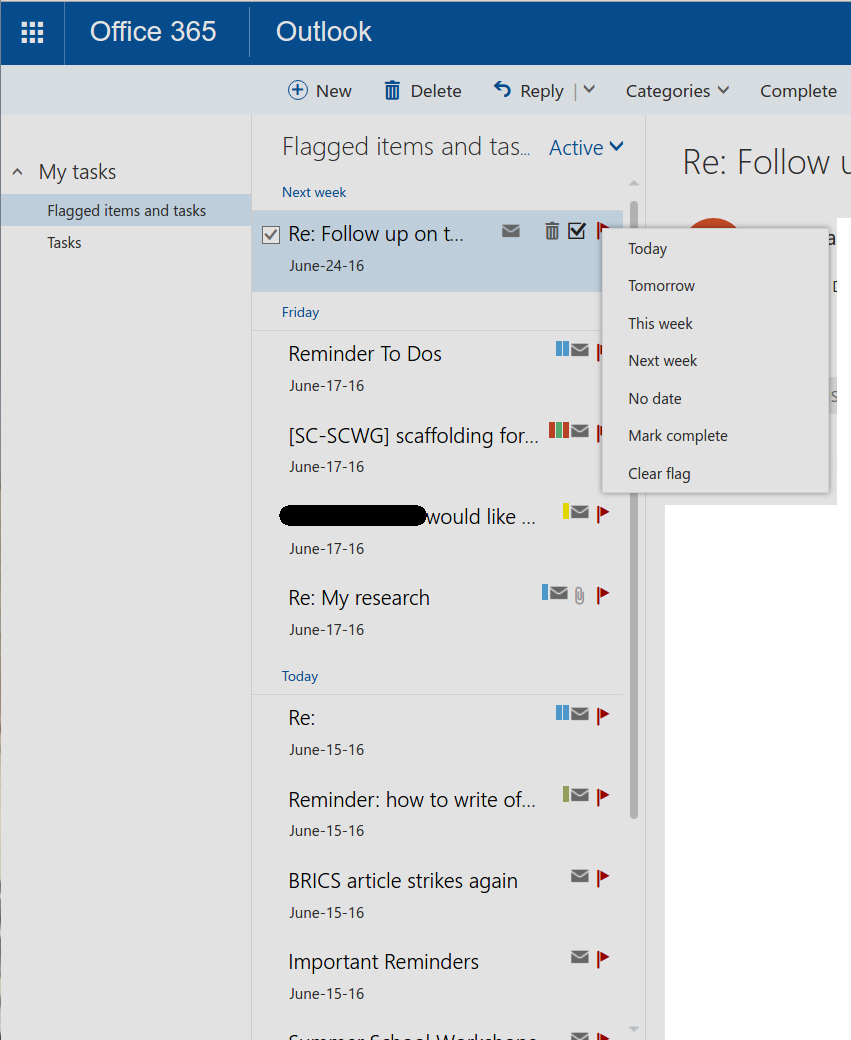Click the envelope icon on 'would like' item

(x=580, y=512)
